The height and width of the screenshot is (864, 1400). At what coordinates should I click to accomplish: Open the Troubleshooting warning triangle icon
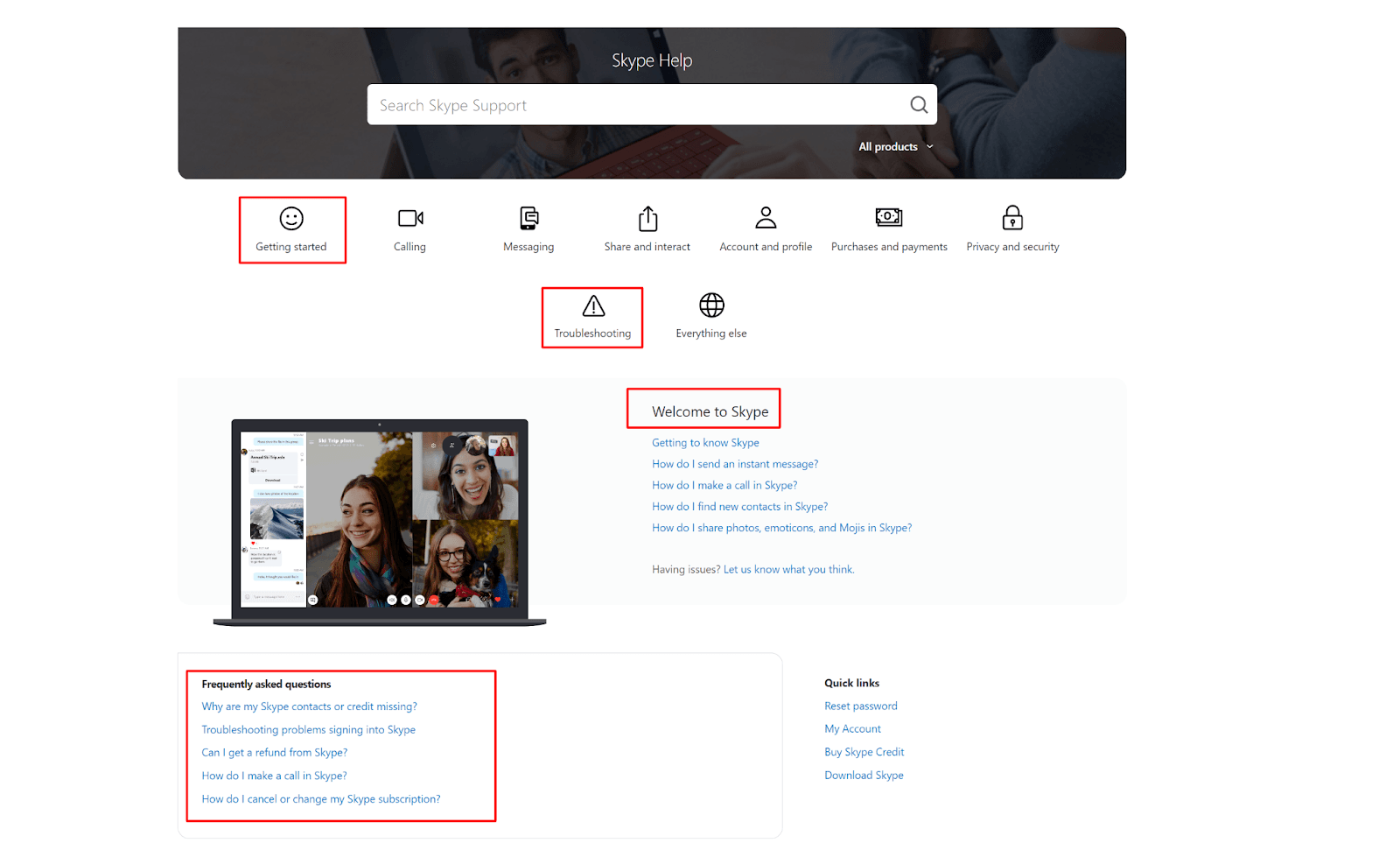(593, 306)
